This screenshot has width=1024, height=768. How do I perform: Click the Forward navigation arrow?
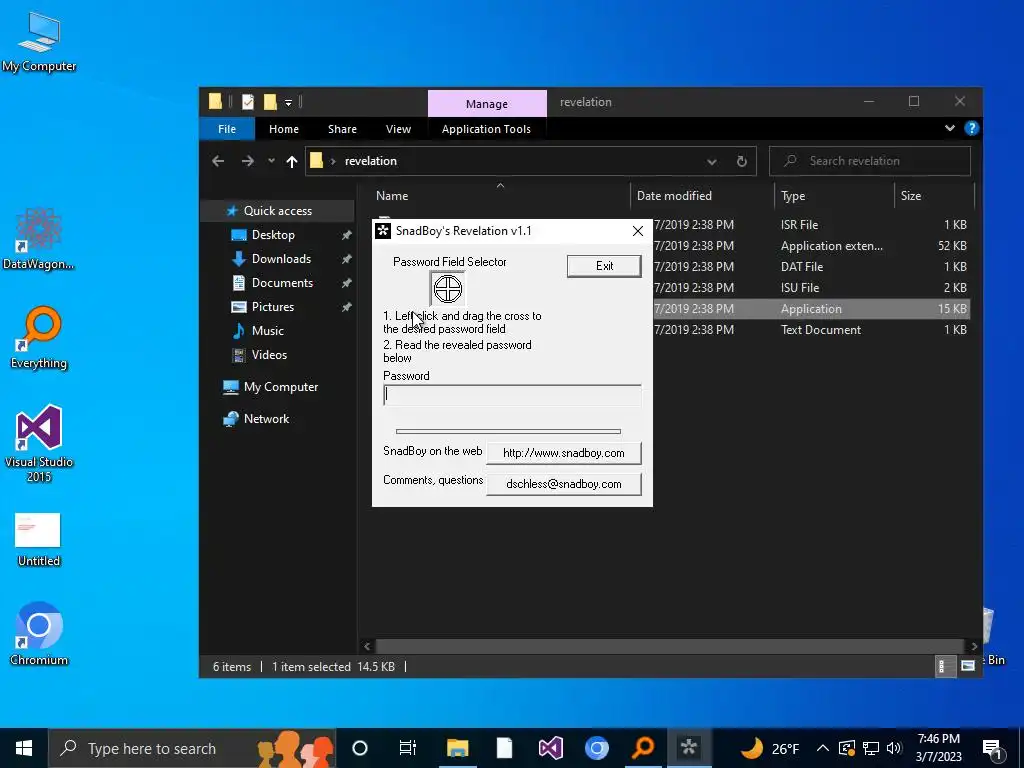click(248, 161)
